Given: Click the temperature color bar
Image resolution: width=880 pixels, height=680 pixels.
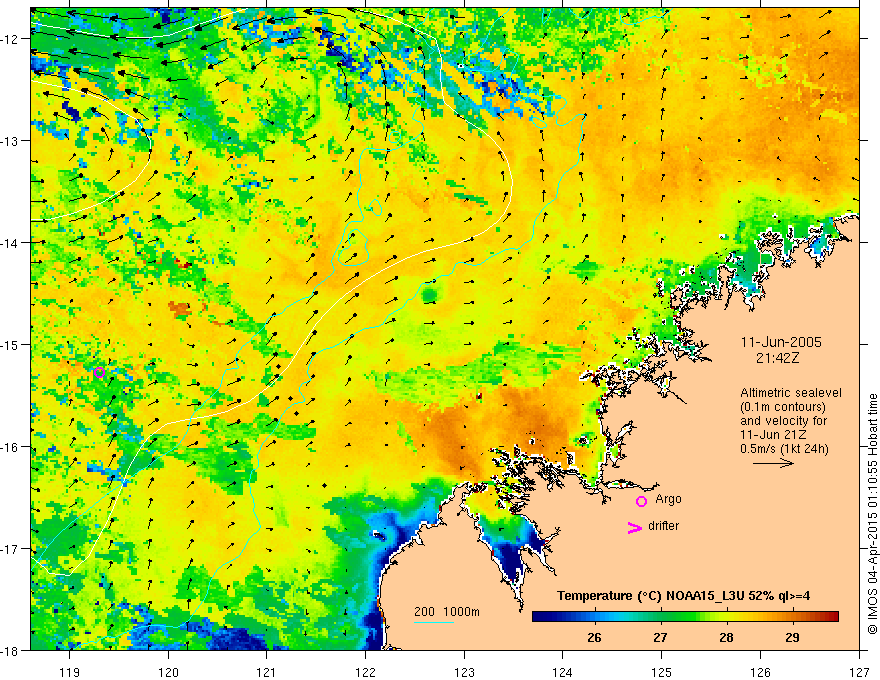Looking at the screenshot, I should point(685,617).
